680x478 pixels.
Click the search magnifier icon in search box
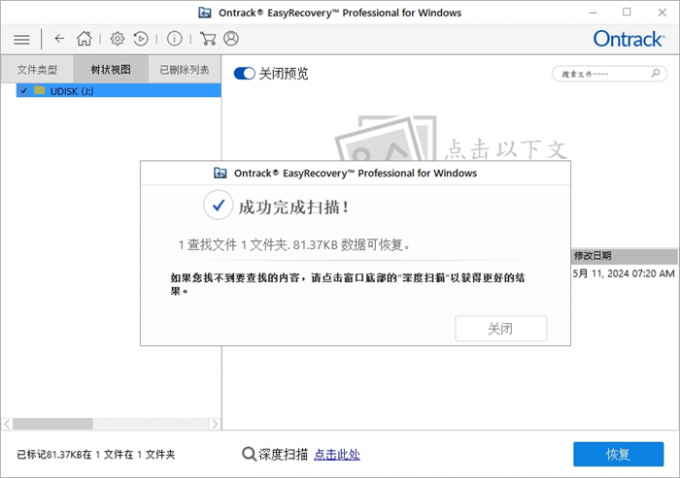click(656, 73)
